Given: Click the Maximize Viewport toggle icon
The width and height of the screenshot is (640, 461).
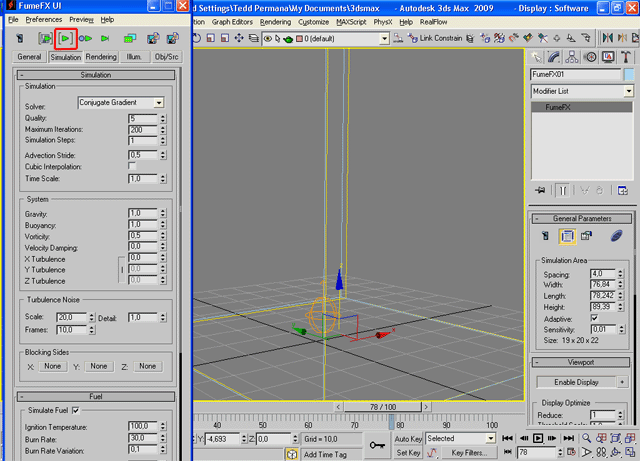Looking at the screenshot, I should (630, 452).
